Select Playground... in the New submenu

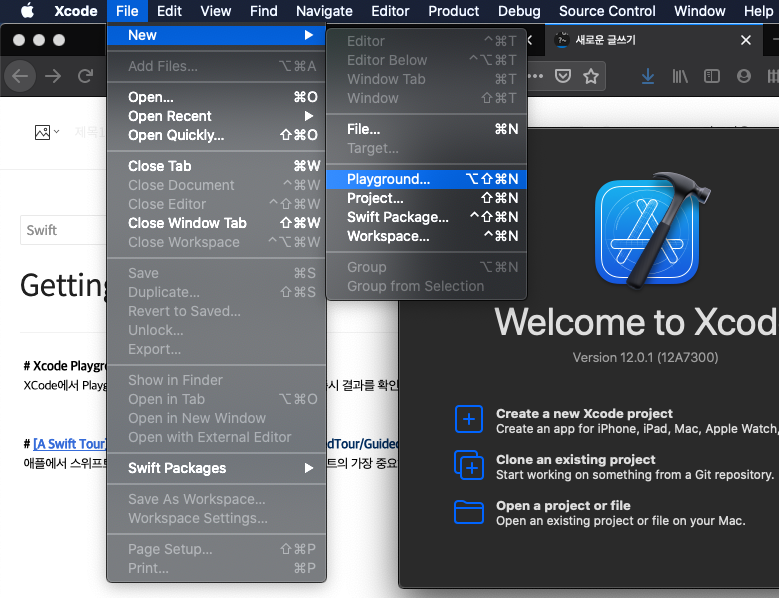click(x=426, y=179)
